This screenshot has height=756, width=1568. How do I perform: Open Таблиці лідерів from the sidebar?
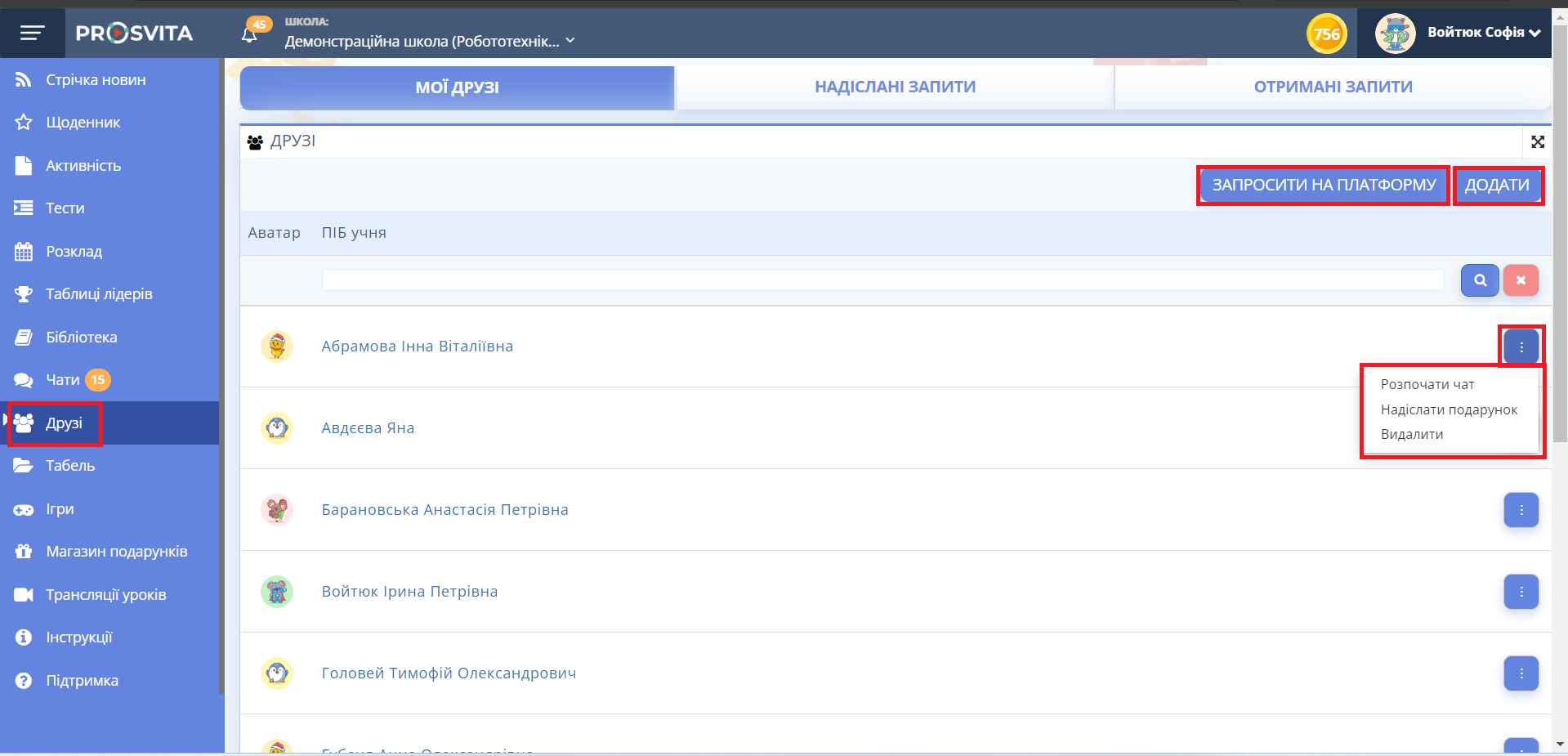[99, 294]
